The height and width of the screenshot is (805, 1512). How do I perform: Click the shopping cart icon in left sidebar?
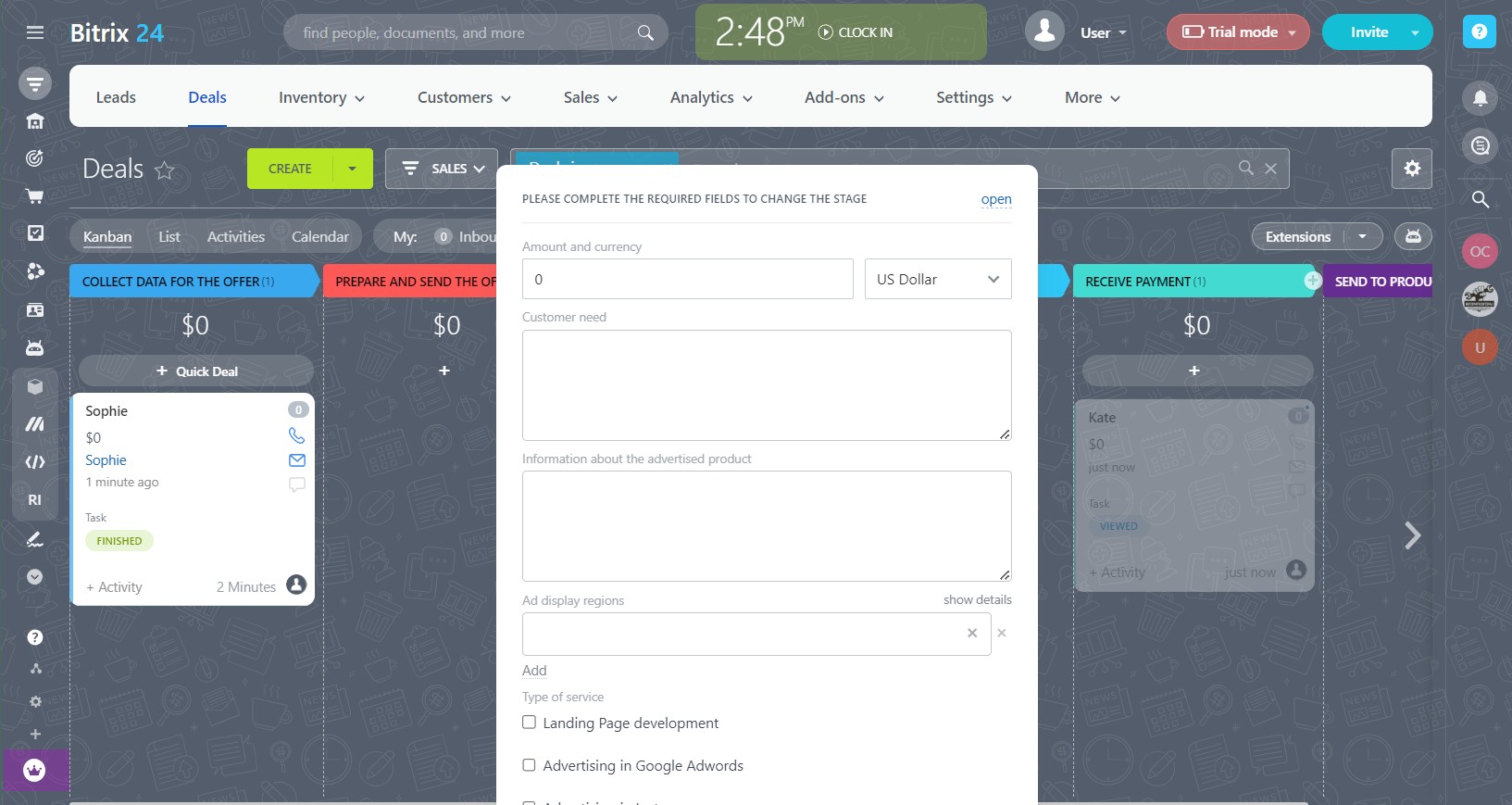click(35, 196)
